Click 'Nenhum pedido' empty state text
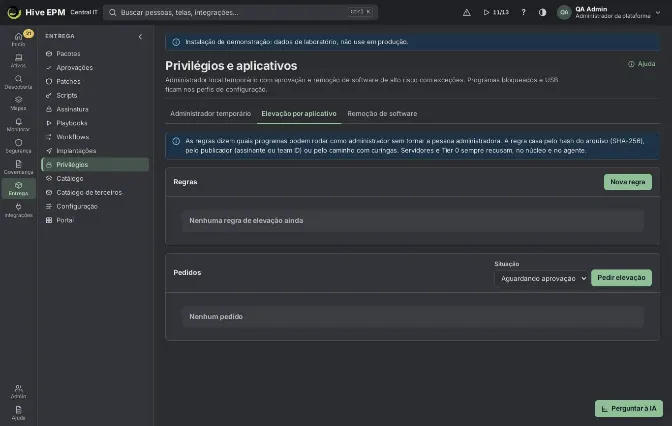 tap(216, 317)
